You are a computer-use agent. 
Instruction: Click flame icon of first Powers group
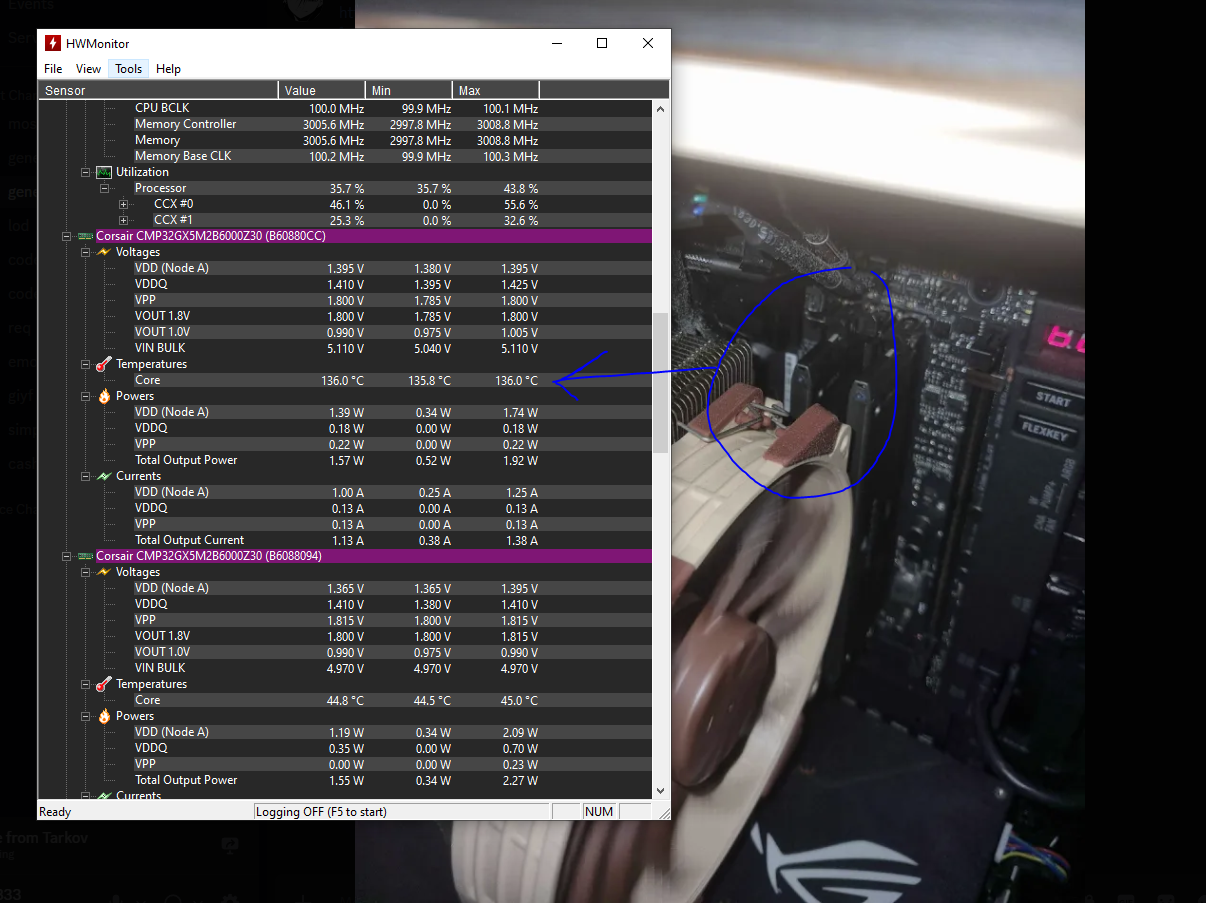[104, 396]
